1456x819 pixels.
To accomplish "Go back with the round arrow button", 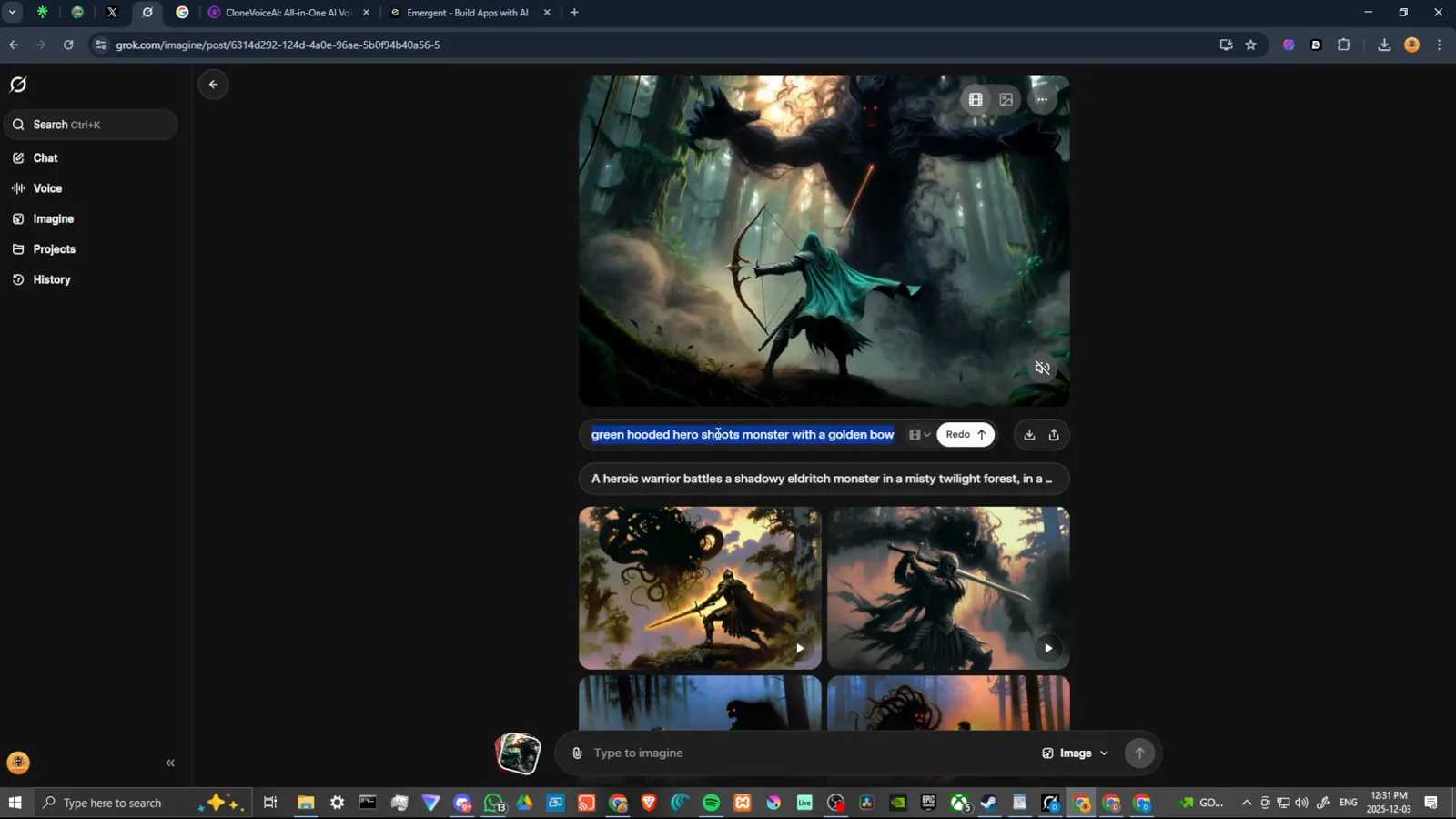I will tap(213, 85).
